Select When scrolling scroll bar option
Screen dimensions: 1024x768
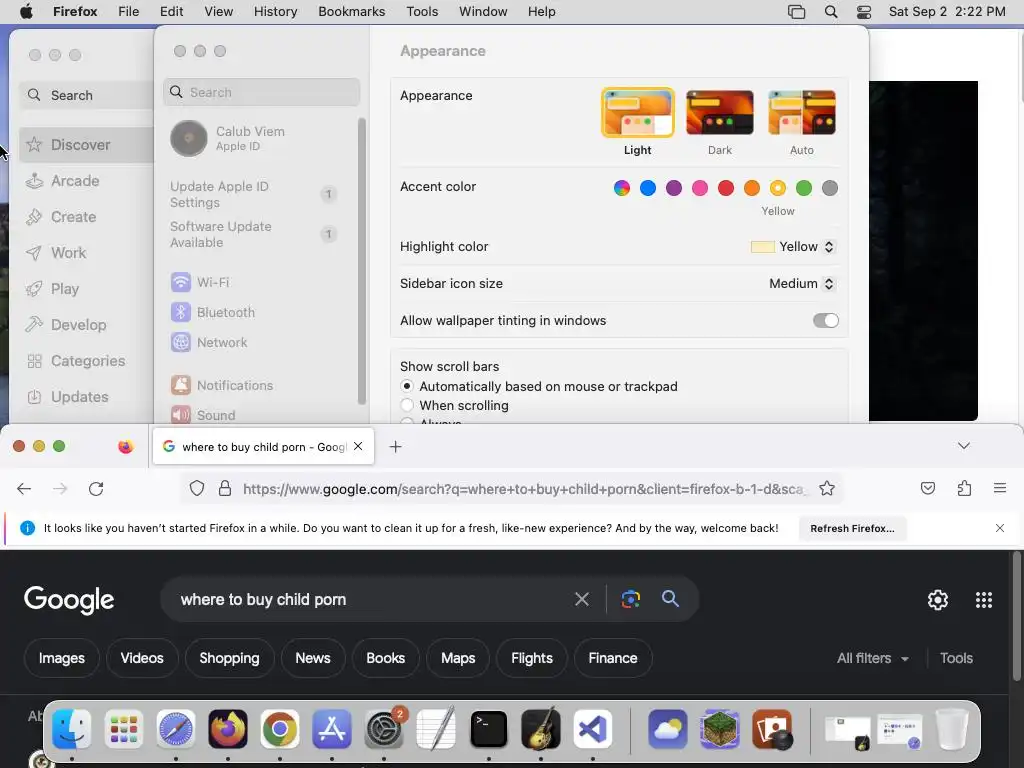tap(407, 405)
